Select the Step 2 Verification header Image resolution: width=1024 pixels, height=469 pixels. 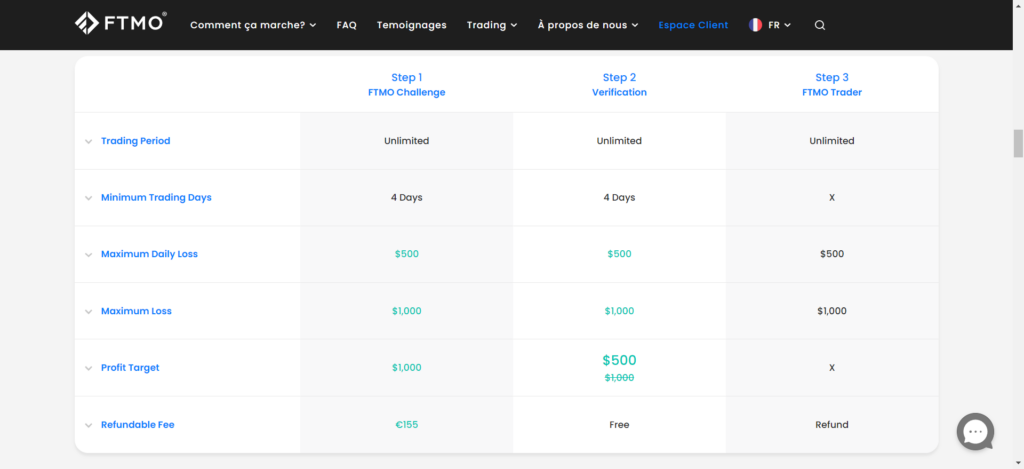tap(619, 85)
